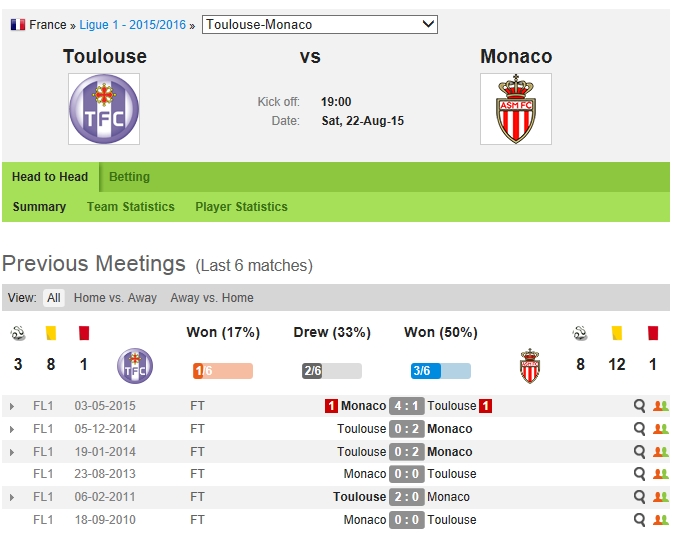Screen dimensions: 675x541
Task: Expand the 03-05-2015 match row
Action: click(12, 407)
